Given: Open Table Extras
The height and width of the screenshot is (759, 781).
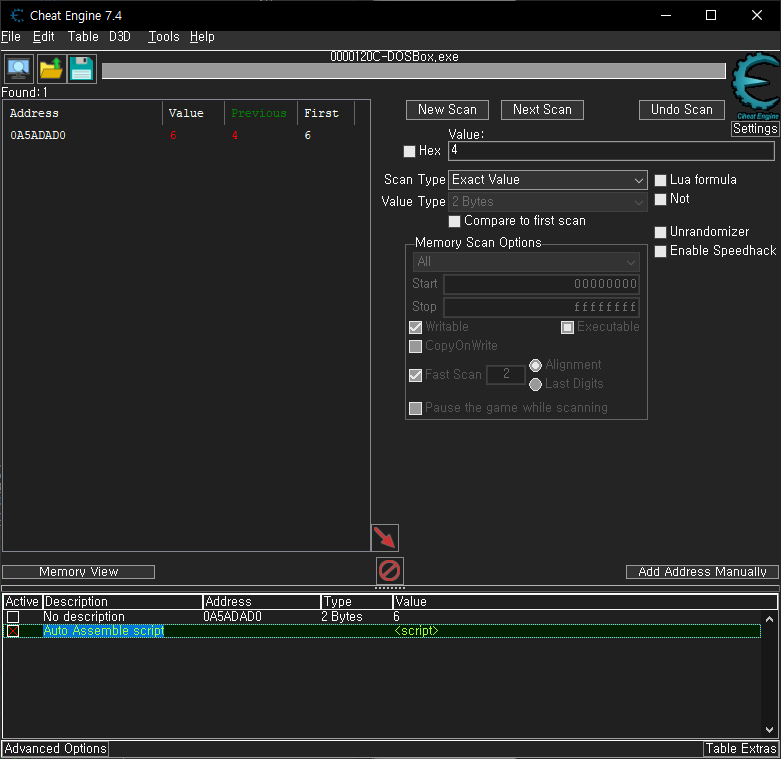Looking at the screenshot, I should [x=741, y=749].
